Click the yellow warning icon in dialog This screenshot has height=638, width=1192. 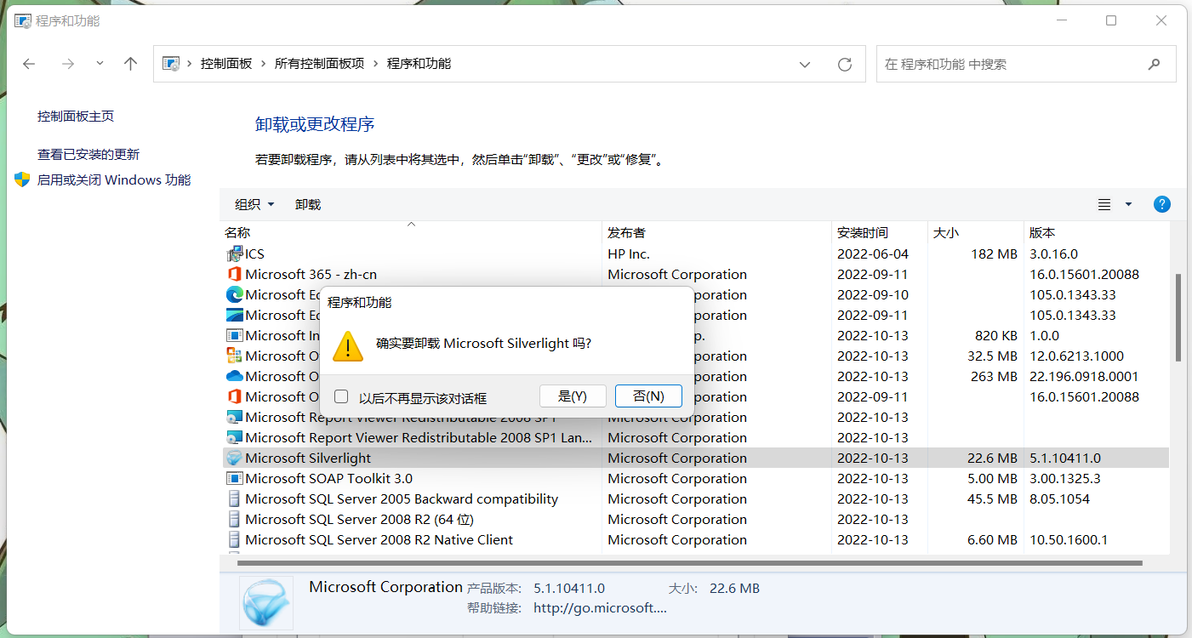[348, 345]
